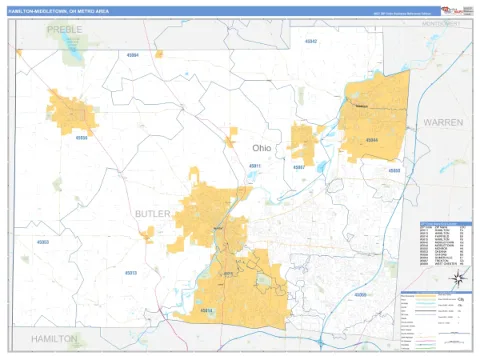Click the light blue line swatch in the legend
Image resolution: width=480 pixels, height=360 pixels.
pos(426,303)
